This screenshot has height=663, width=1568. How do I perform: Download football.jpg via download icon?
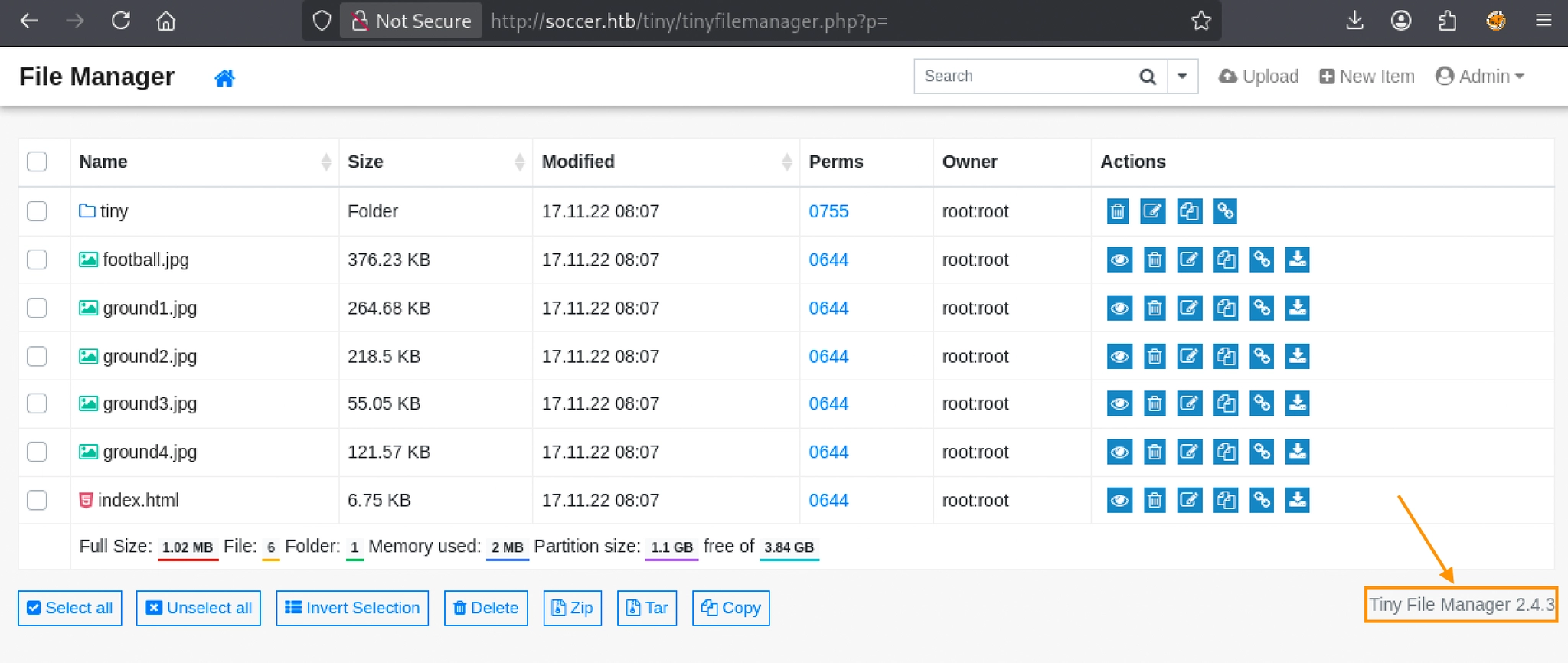tap(1297, 260)
